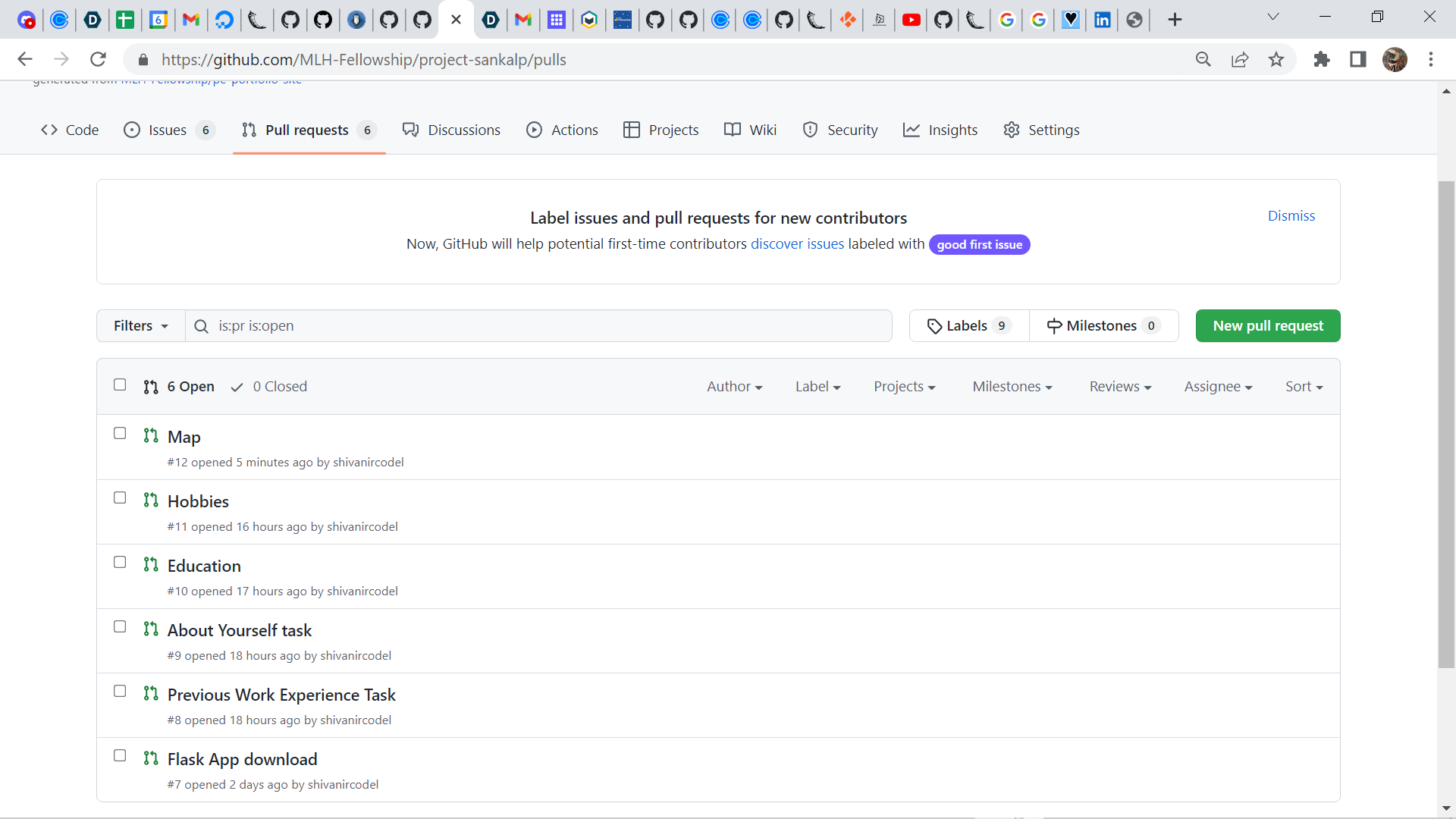This screenshot has height=819, width=1456.
Task: Click the share page icon
Action: pyautogui.click(x=1240, y=59)
